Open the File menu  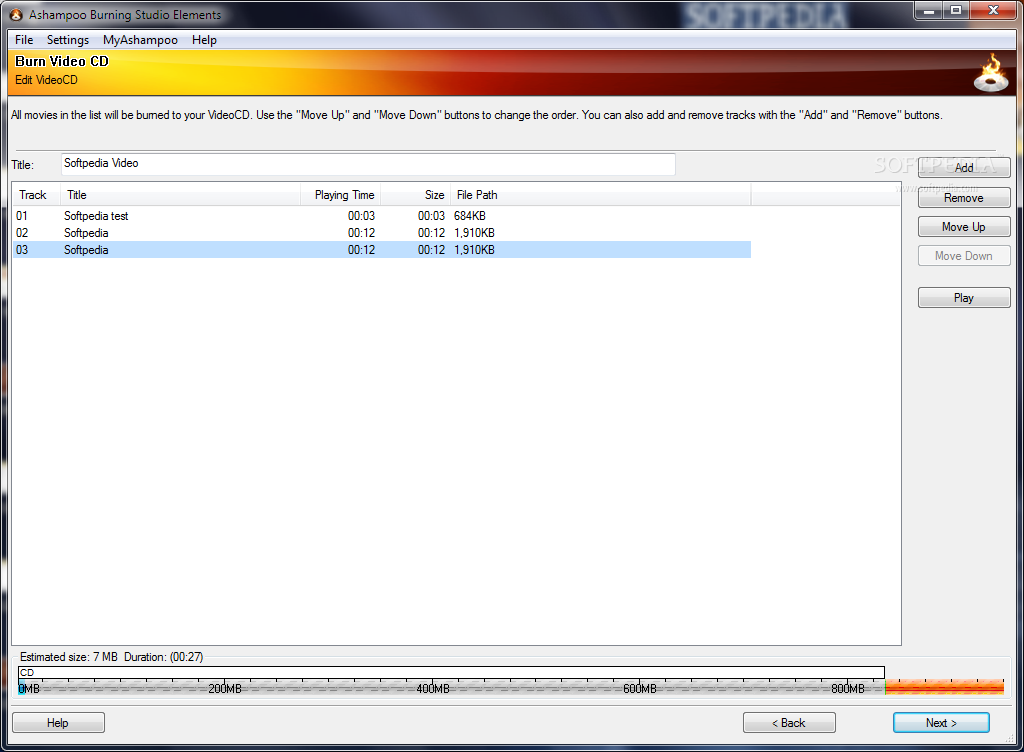click(x=24, y=40)
